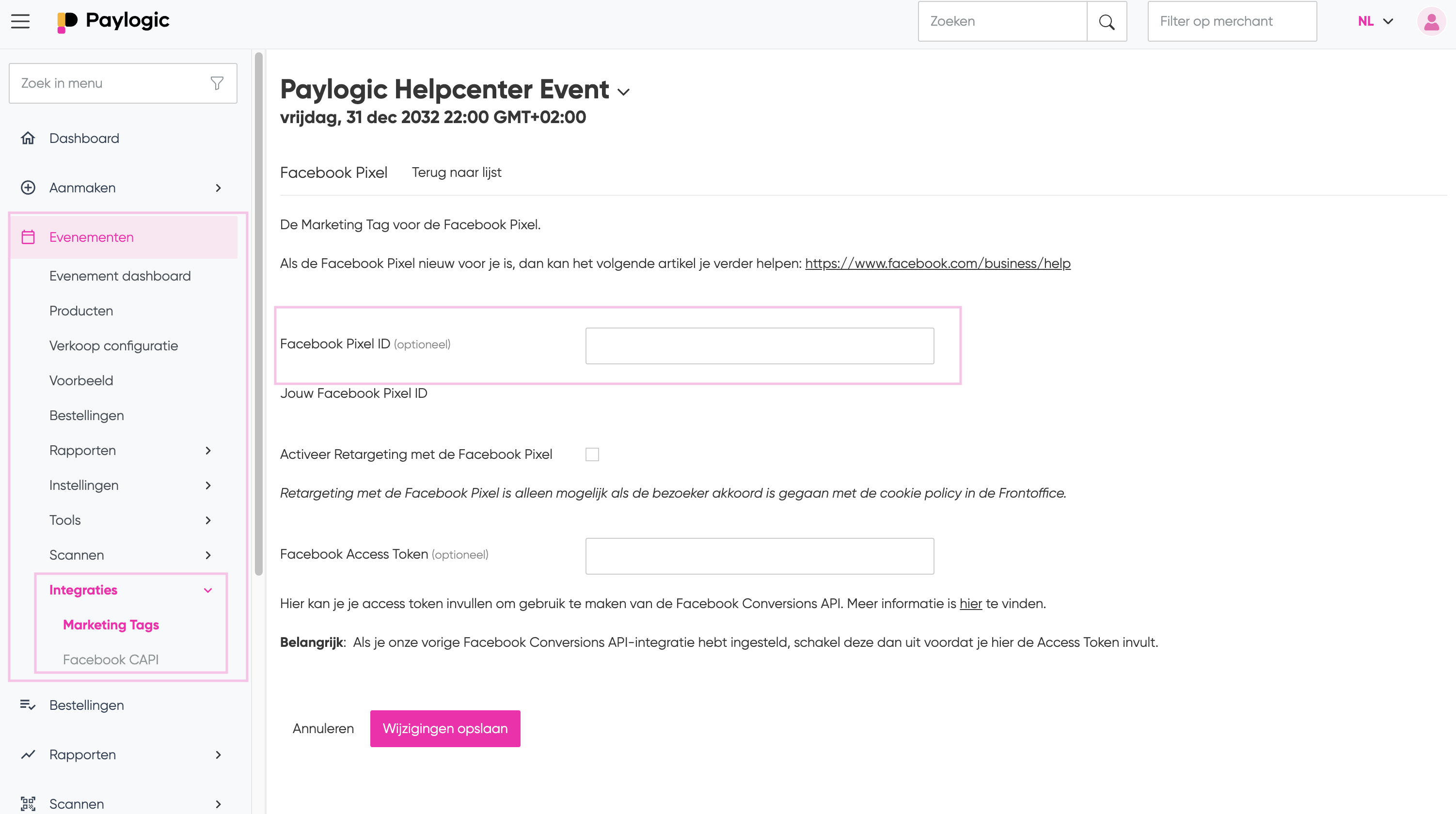The image size is (1456, 814).
Task: Click the Evenementen calendar icon
Action: click(28, 237)
